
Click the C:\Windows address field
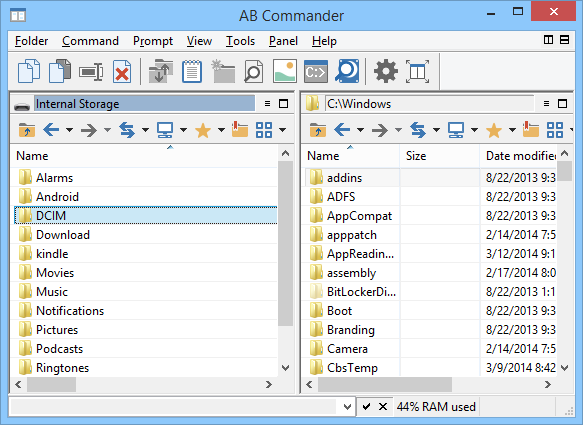click(x=430, y=103)
